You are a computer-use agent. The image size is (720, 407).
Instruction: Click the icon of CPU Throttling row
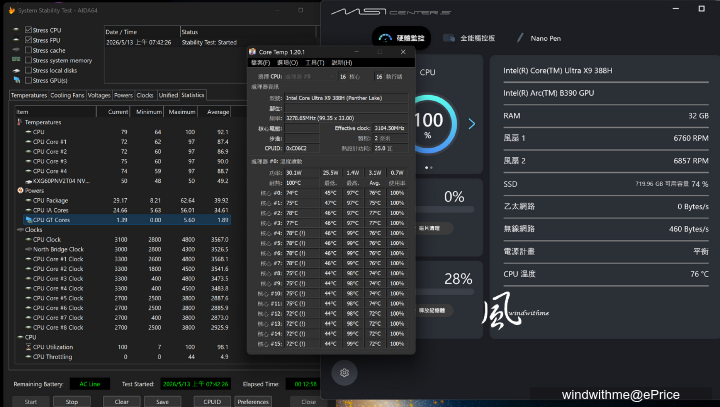[x=28, y=356]
